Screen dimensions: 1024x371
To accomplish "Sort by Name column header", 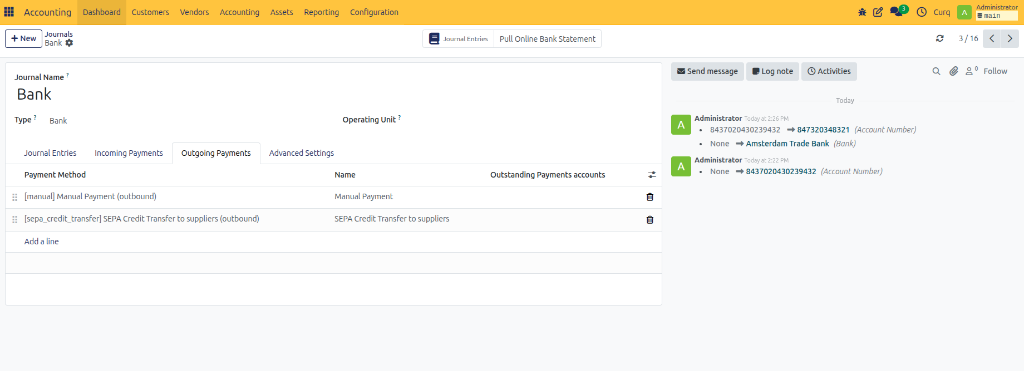I will [345, 175].
